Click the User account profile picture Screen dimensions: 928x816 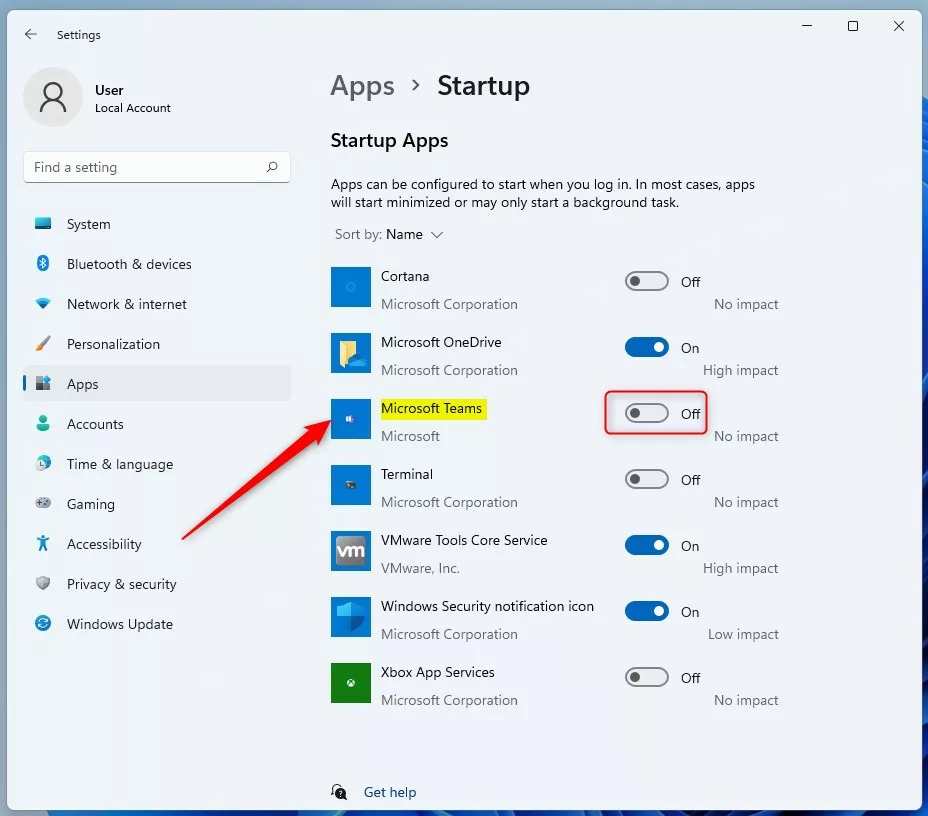tap(52, 97)
